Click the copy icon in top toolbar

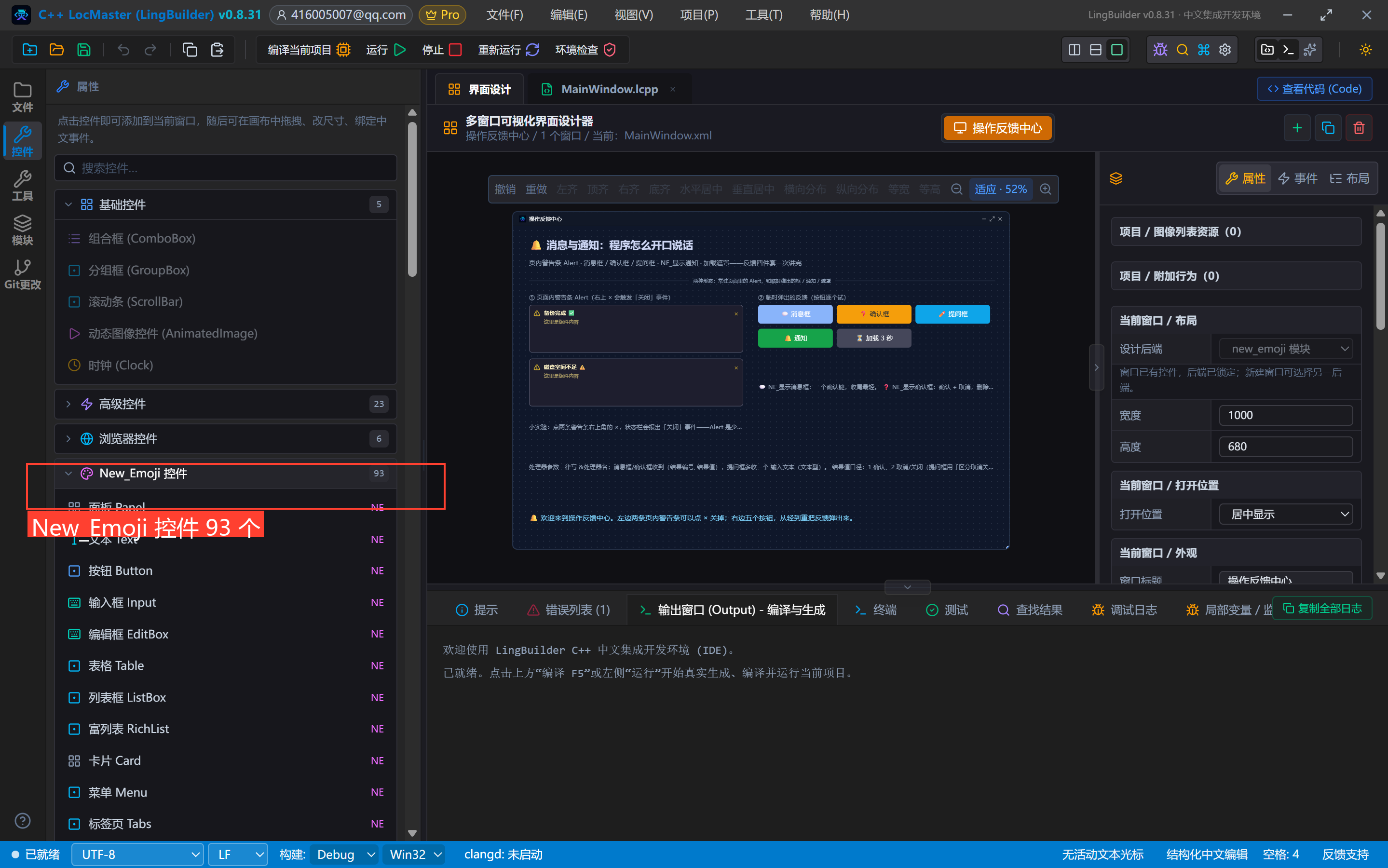point(190,50)
